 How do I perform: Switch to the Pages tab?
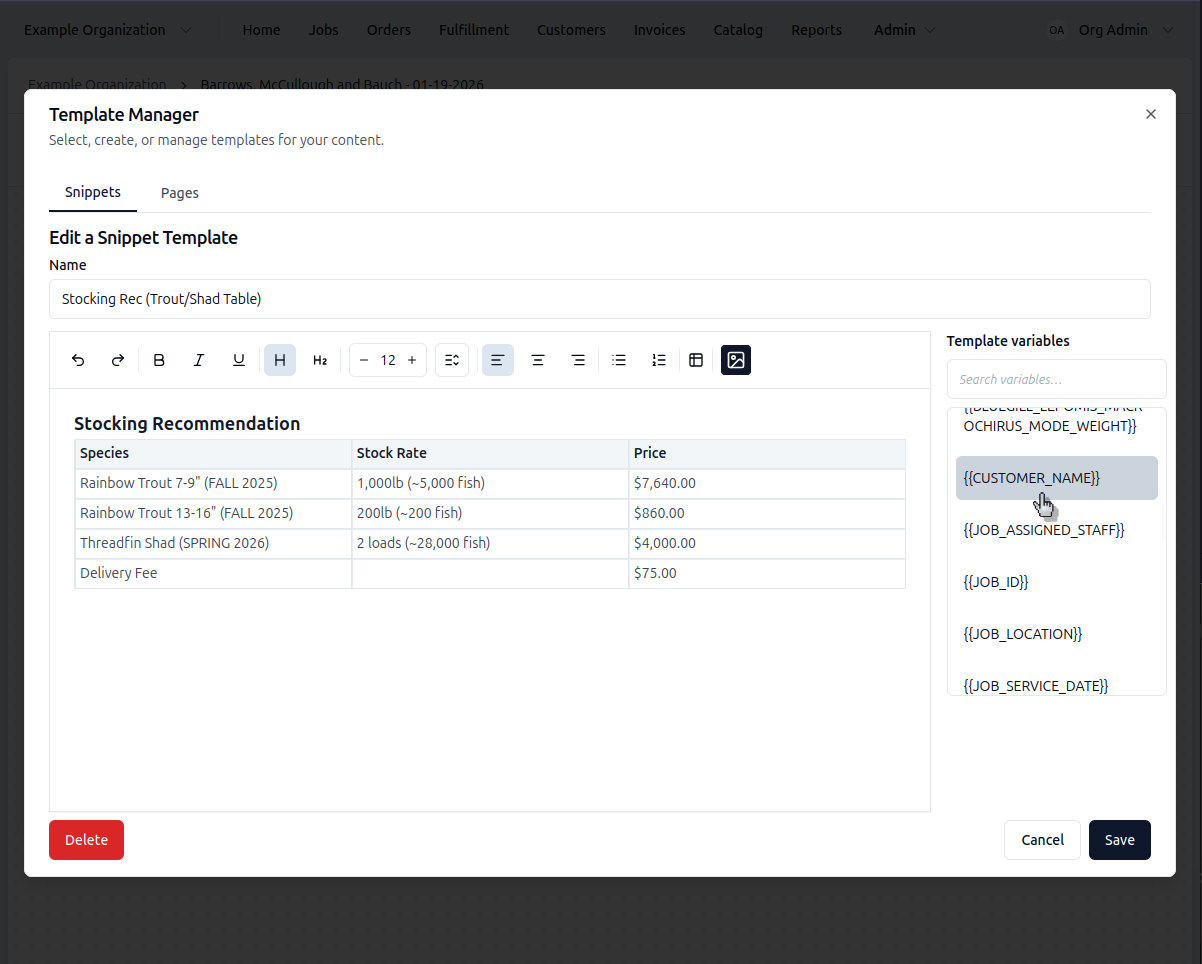point(180,193)
